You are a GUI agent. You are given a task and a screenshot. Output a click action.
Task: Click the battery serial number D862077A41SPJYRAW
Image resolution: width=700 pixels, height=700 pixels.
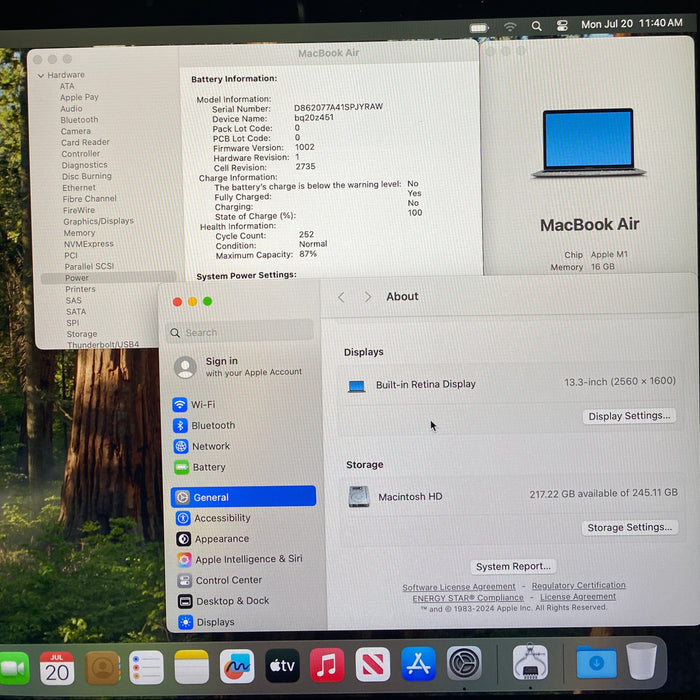338,107
